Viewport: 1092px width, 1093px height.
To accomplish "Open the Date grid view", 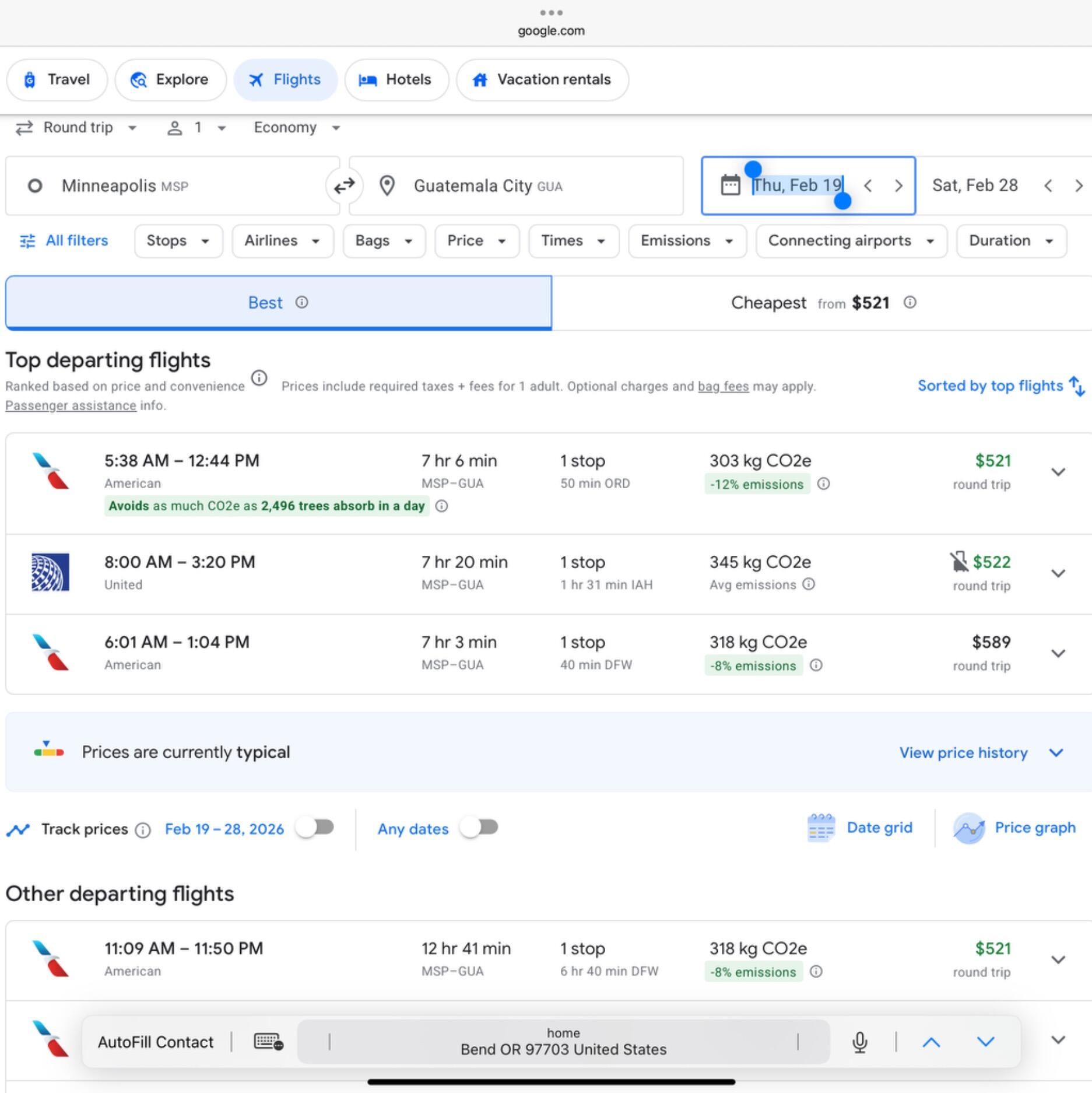I will [x=860, y=828].
